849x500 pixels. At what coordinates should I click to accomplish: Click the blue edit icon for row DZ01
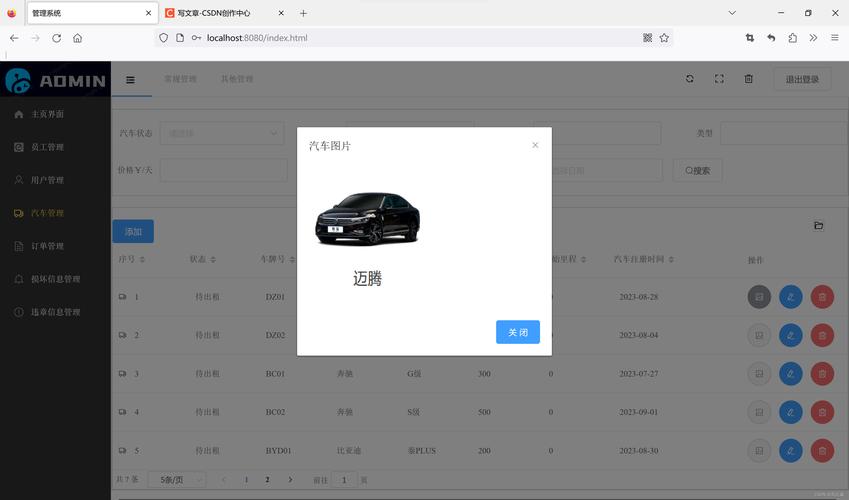coord(791,297)
